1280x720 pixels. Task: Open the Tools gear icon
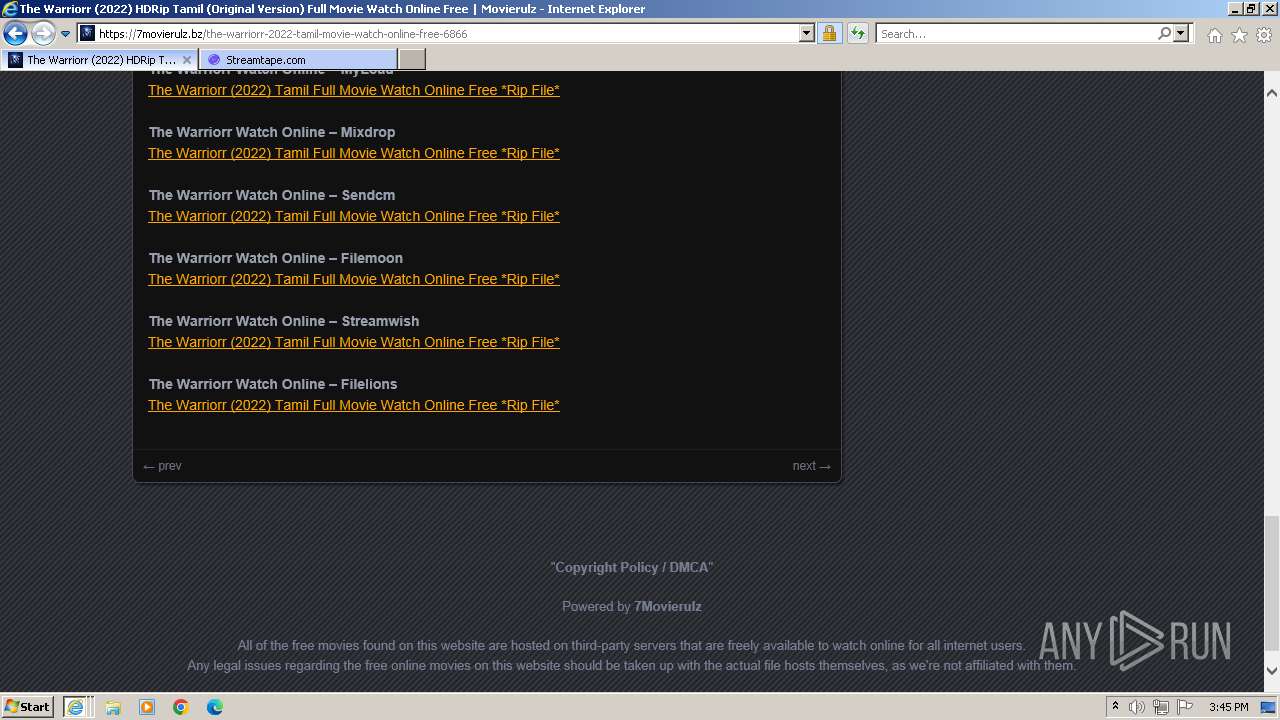[x=1264, y=35]
